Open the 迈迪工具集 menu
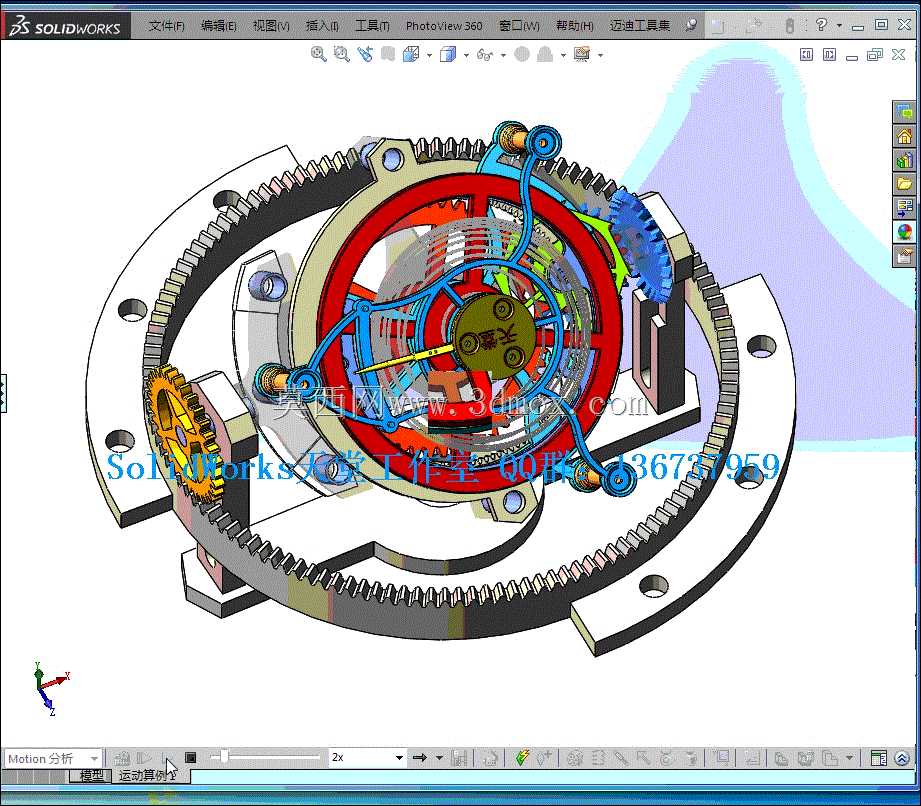The width and height of the screenshot is (921, 806). coord(640,26)
